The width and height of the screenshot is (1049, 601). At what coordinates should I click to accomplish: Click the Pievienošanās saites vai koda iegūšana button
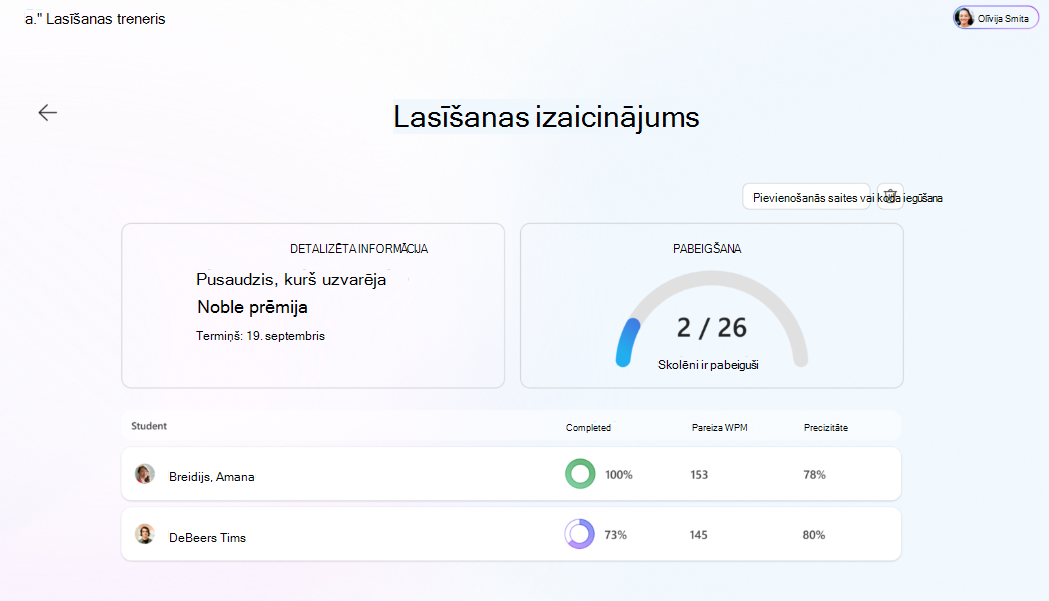pos(806,197)
